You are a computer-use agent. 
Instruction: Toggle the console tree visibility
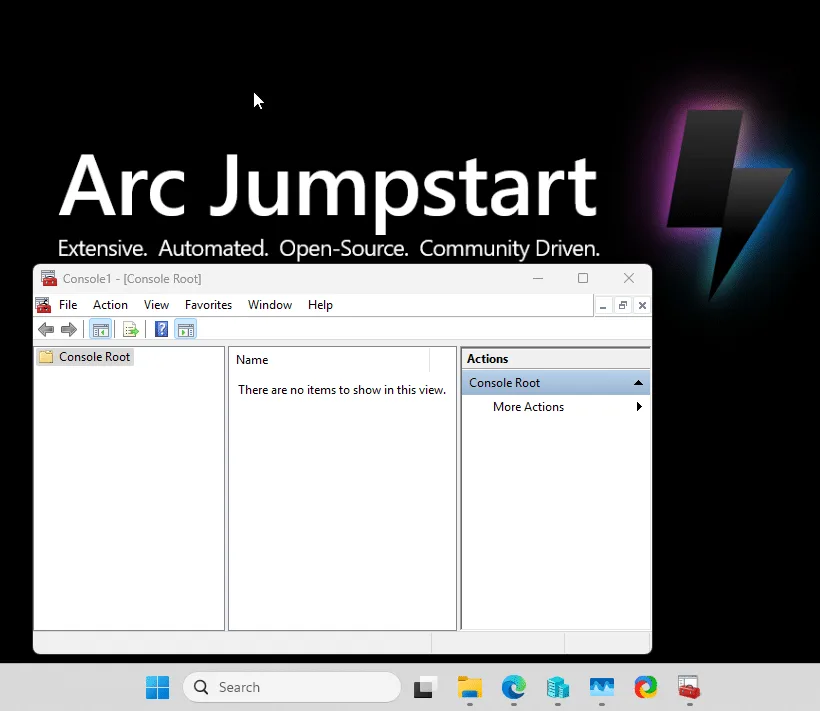[x=100, y=329]
